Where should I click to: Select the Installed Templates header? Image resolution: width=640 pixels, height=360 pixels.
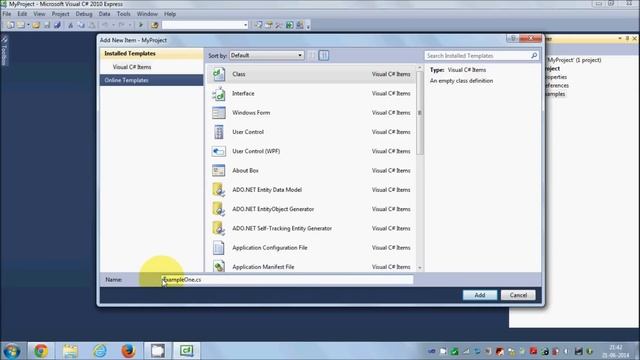tap(151, 53)
